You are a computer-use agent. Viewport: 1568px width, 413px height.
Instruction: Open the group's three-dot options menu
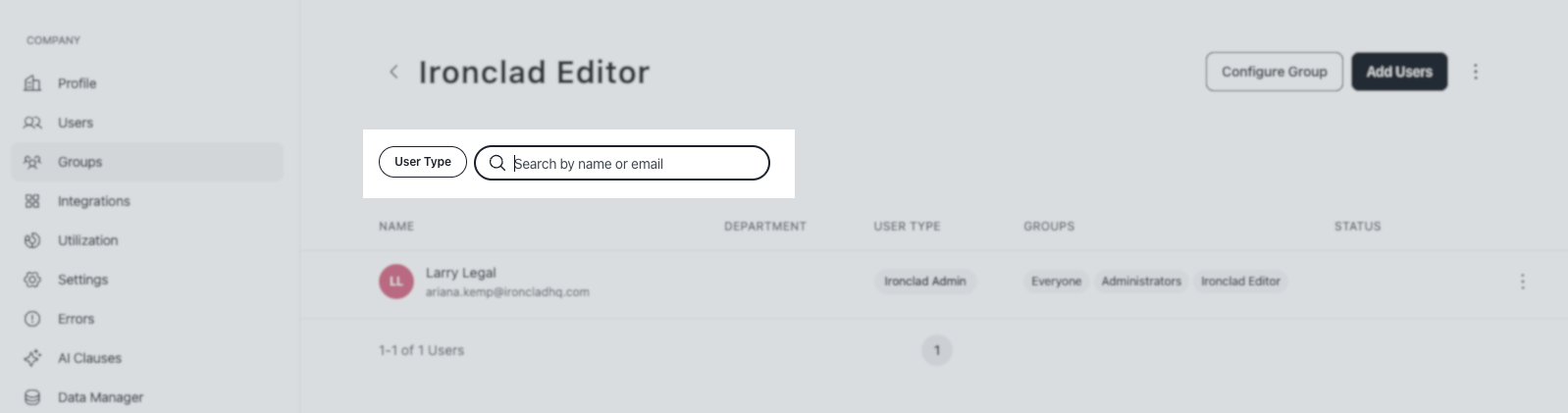click(1476, 72)
